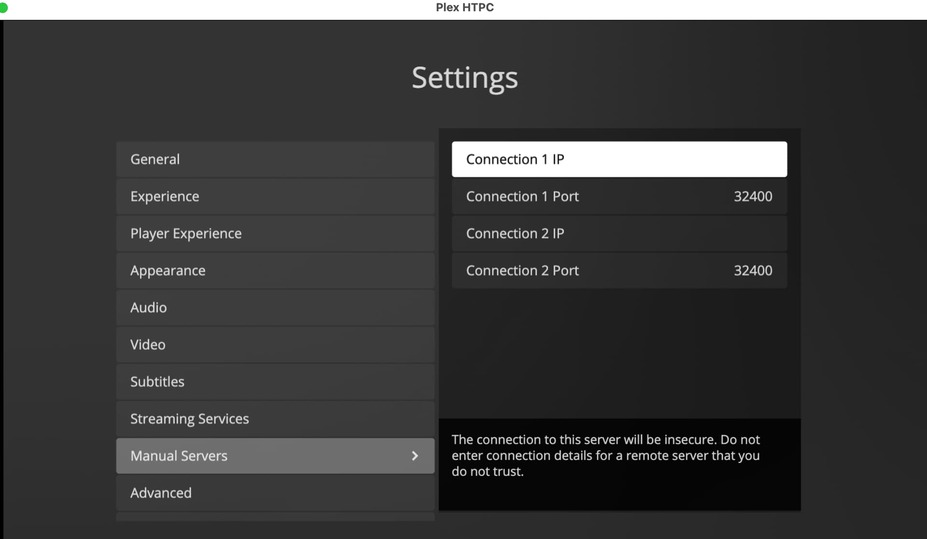Edit the Connection 2 Port setting
927x539 pixels.
pos(619,270)
